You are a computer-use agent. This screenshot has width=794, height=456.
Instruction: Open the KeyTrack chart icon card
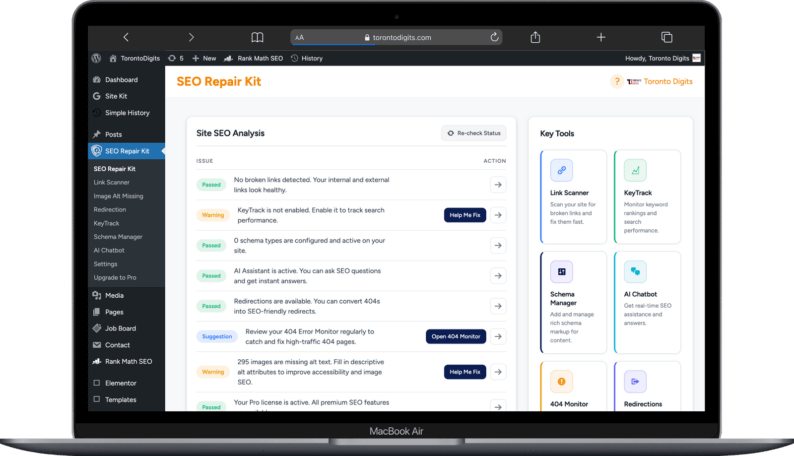634,170
